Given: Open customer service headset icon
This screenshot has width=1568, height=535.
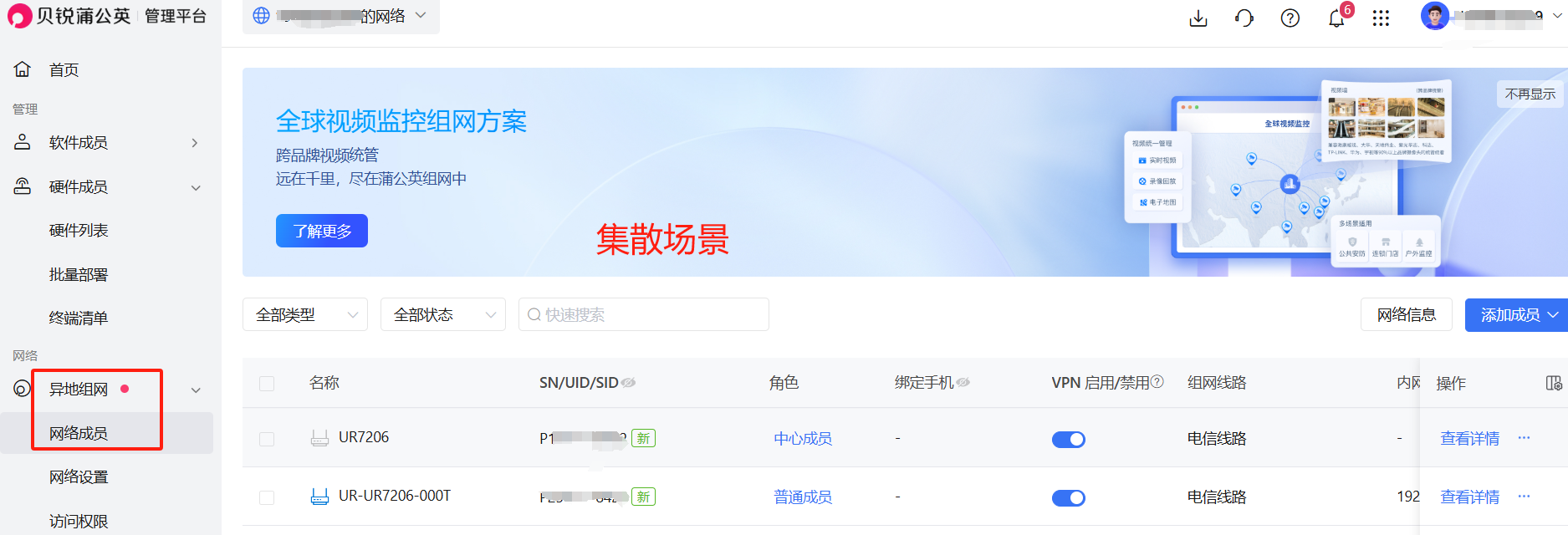Looking at the screenshot, I should point(1244,18).
